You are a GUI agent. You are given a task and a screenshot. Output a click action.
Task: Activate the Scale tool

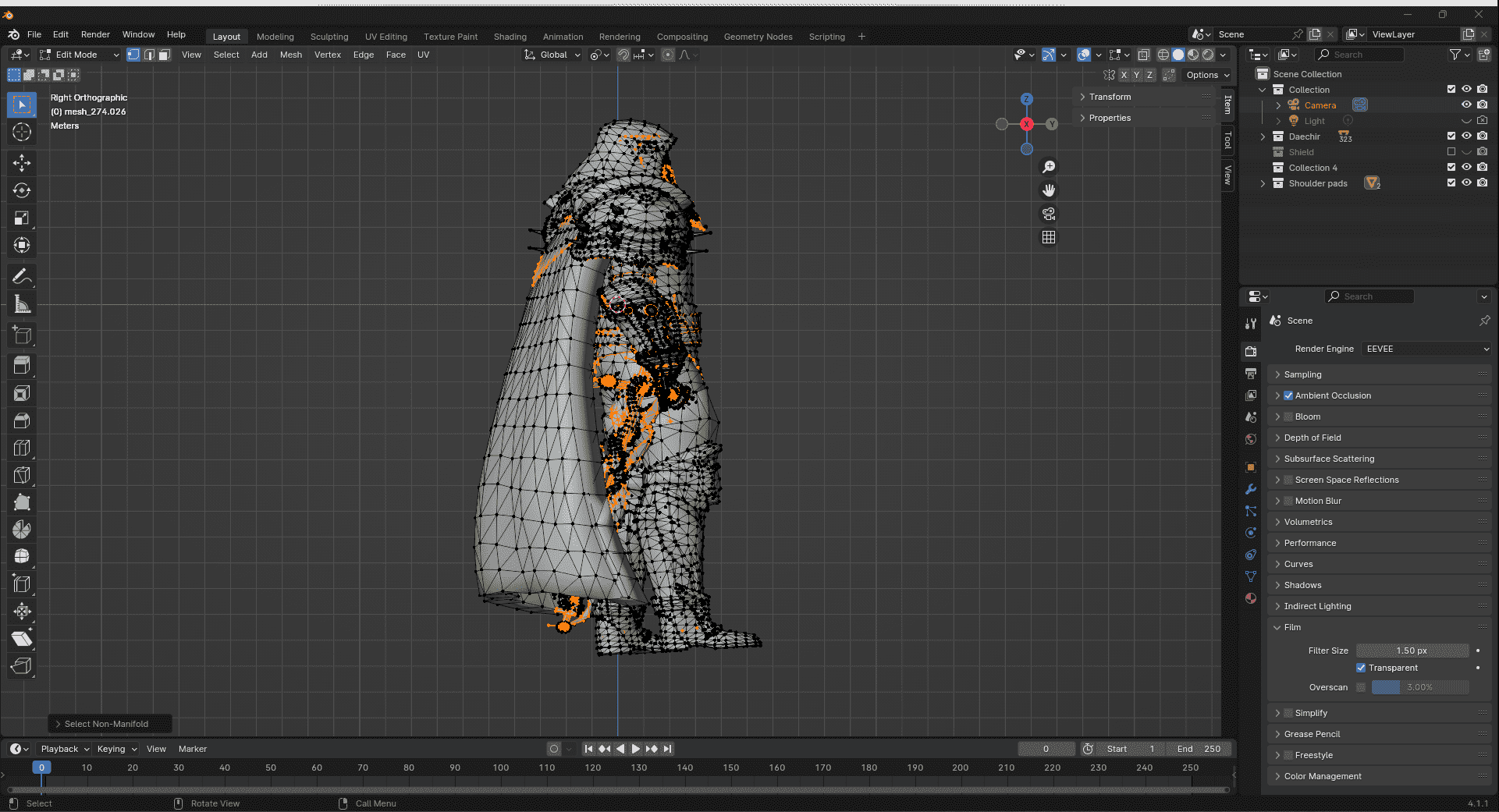pyautogui.click(x=22, y=218)
